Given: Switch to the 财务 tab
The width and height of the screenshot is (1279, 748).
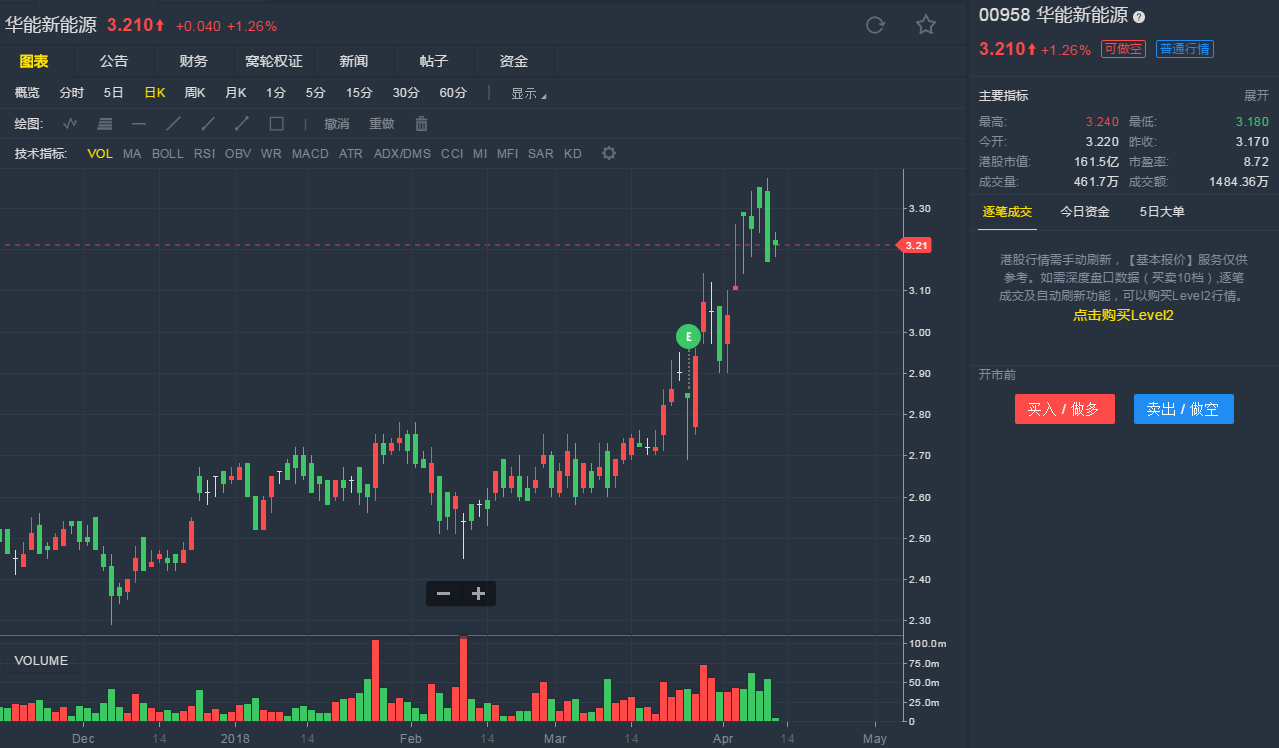Looking at the screenshot, I should point(193,60).
